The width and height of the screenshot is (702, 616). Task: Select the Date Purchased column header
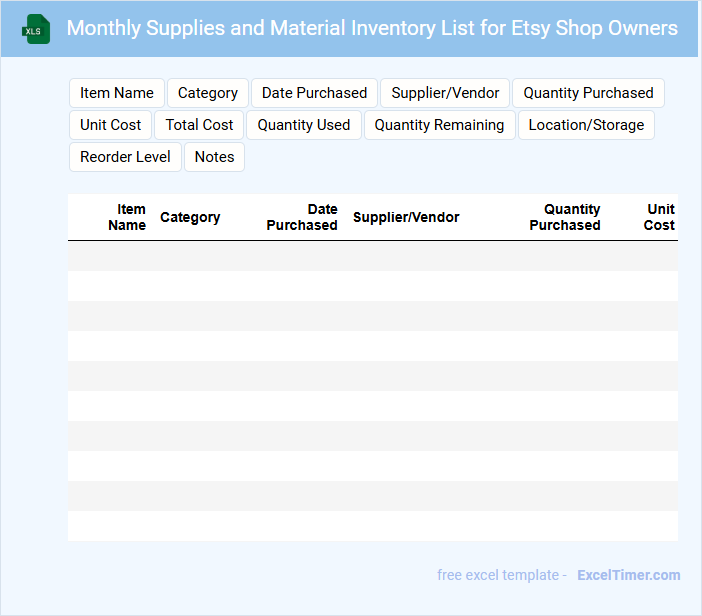[x=302, y=217]
